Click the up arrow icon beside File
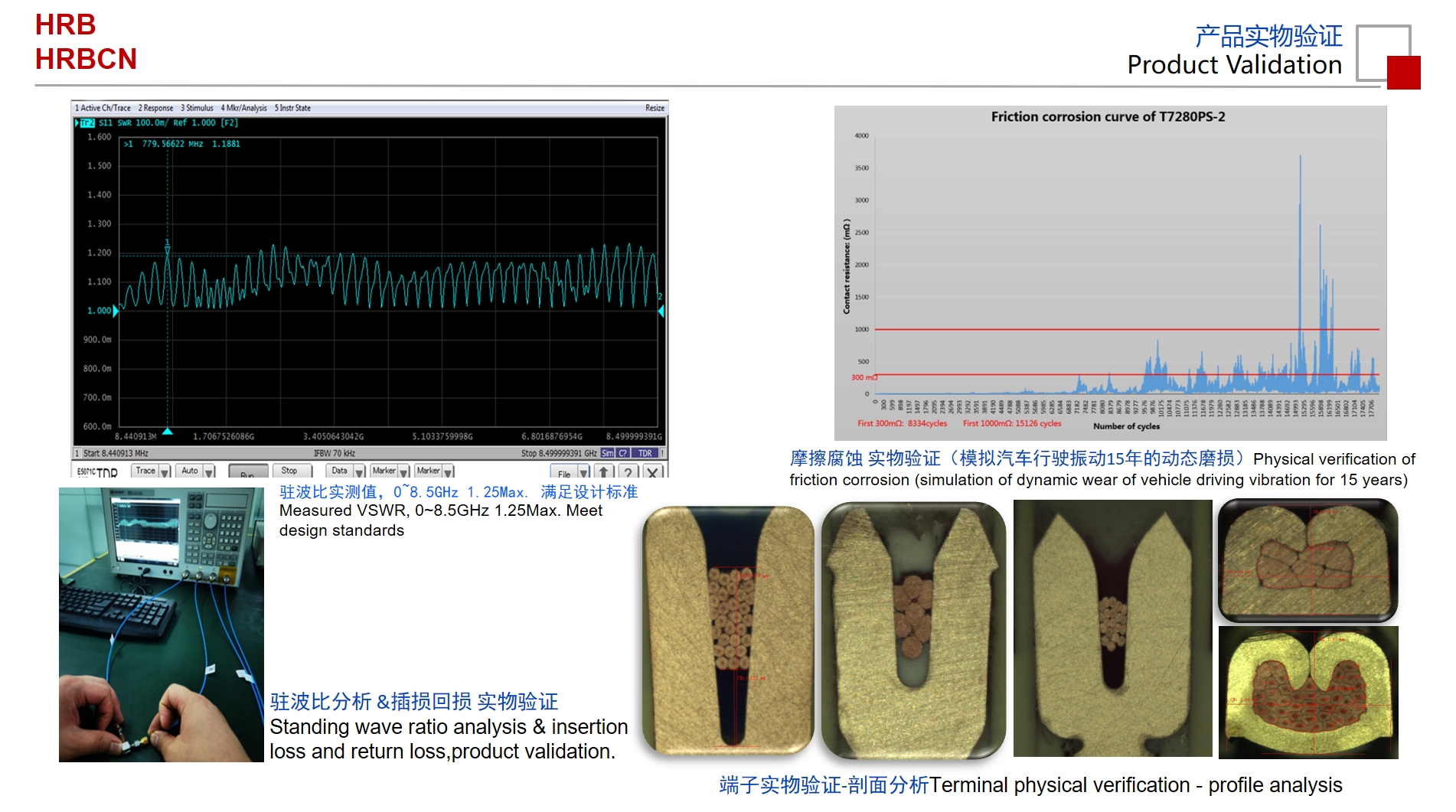Screen dimensions: 1456x812 pos(604,472)
